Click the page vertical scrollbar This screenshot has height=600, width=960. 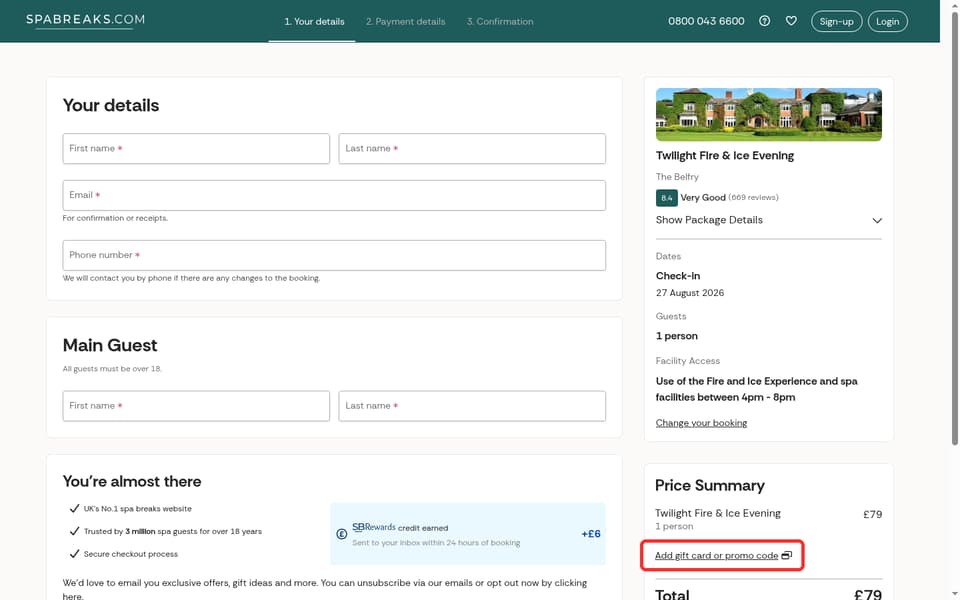tap(954, 230)
